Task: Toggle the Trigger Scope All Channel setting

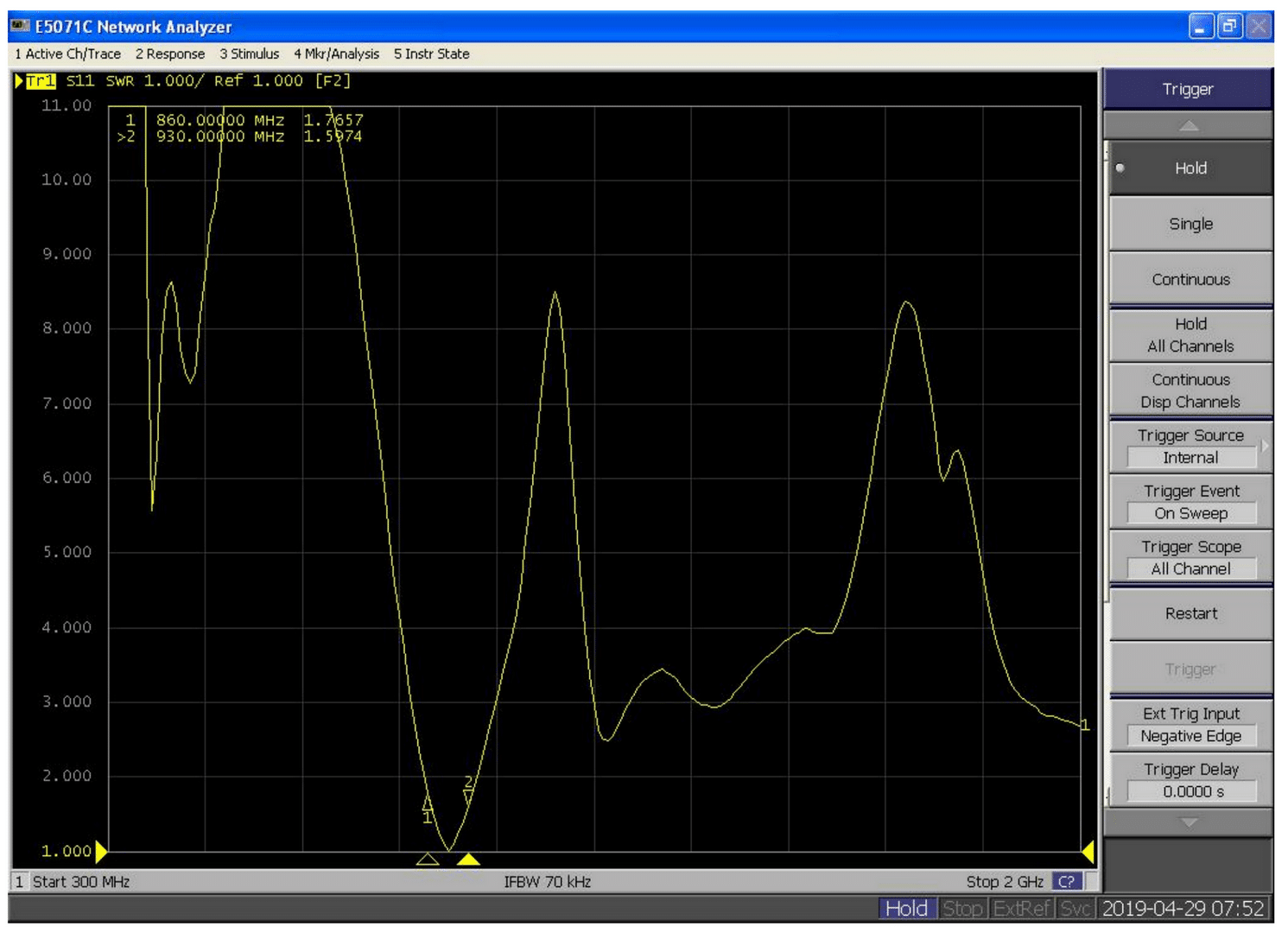Action: pos(1190,558)
